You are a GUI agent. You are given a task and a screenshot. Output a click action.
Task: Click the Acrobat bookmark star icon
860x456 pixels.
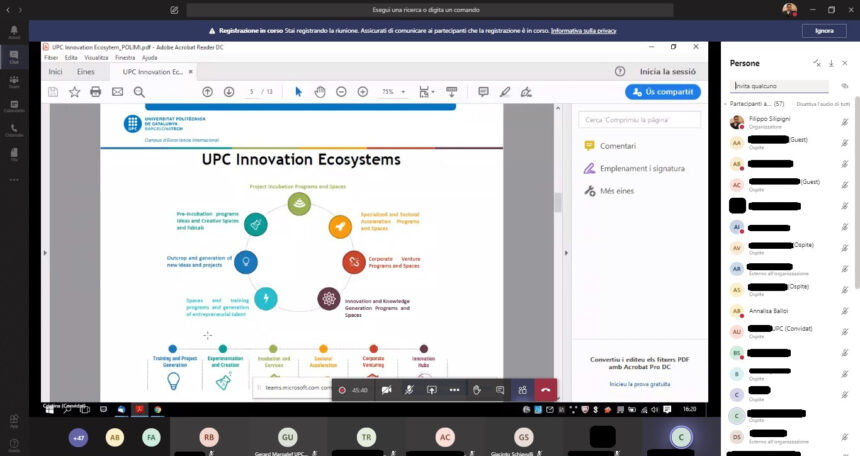coord(74,92)
